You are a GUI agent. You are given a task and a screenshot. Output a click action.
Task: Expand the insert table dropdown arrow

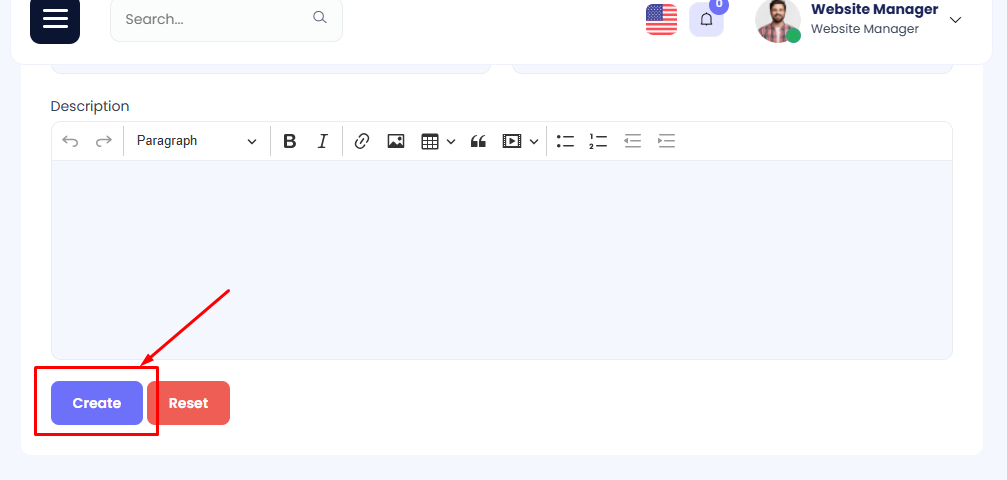451,142
